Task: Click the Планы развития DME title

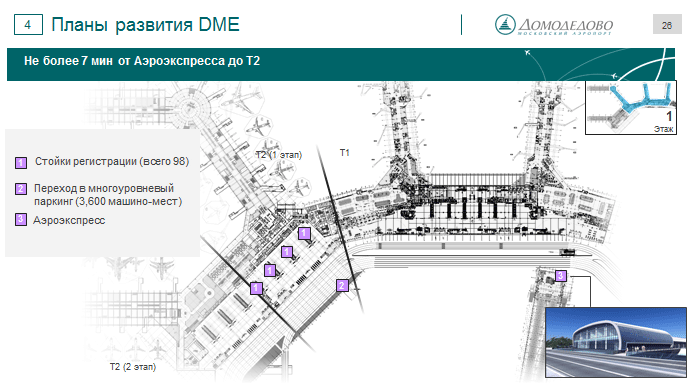Action: click(145, 25)
